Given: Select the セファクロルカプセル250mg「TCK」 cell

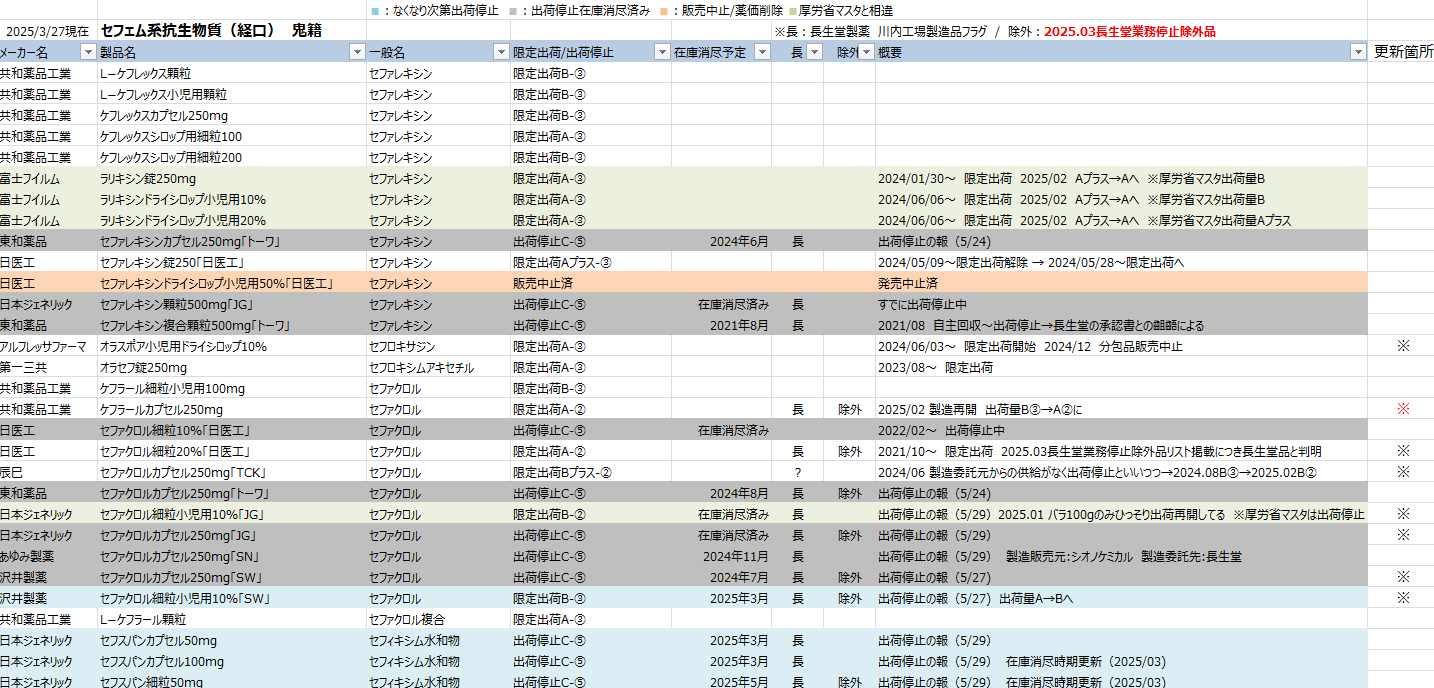Looking at the screenshot, I should 232,472.
